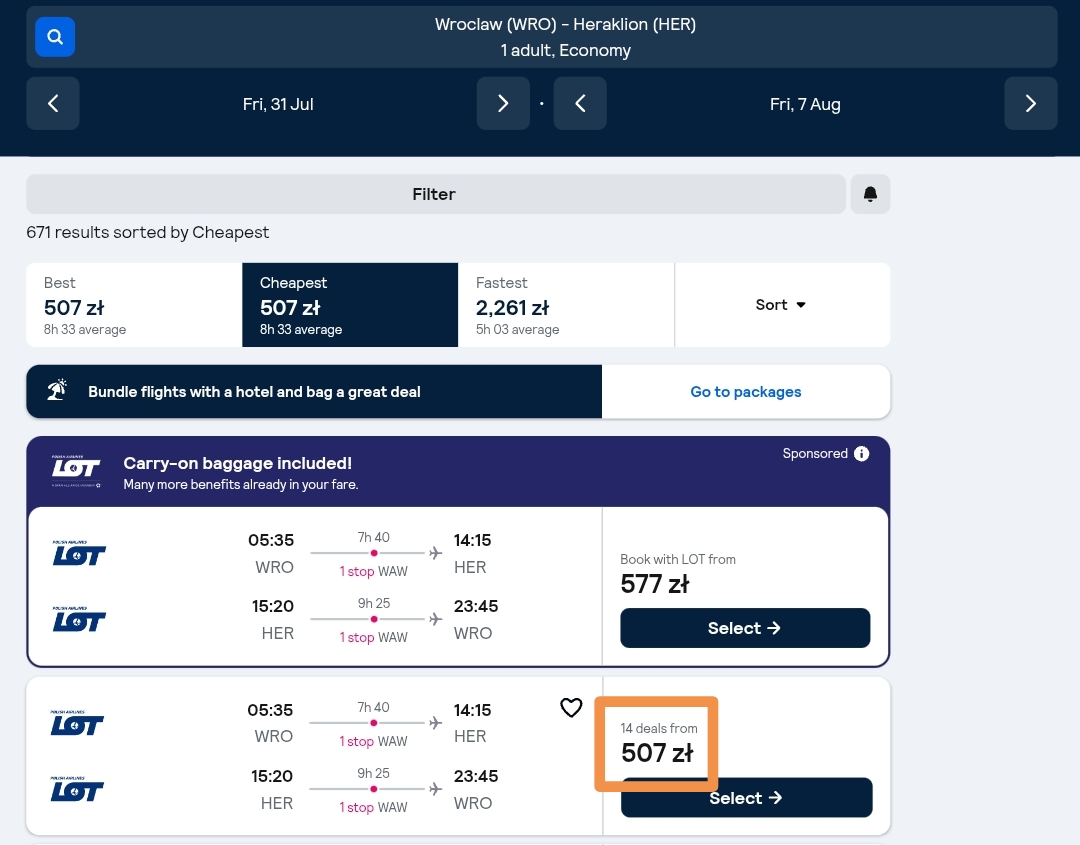Viewport: 1080px width, 845px height.
Task: Select the 577 zł LOT sponsored deal
Action: click(745, 628)
